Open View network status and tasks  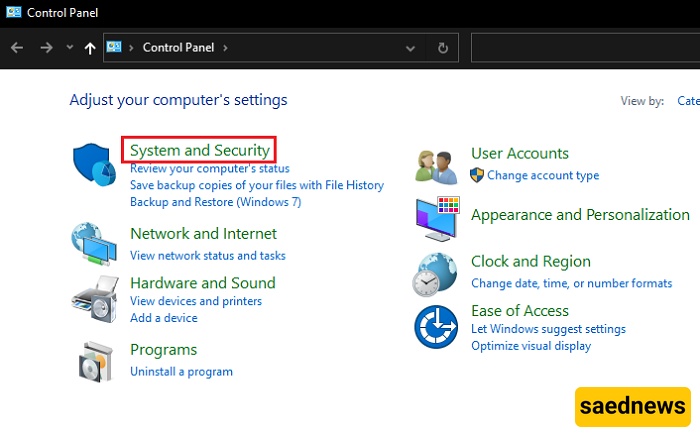(208, 256)
